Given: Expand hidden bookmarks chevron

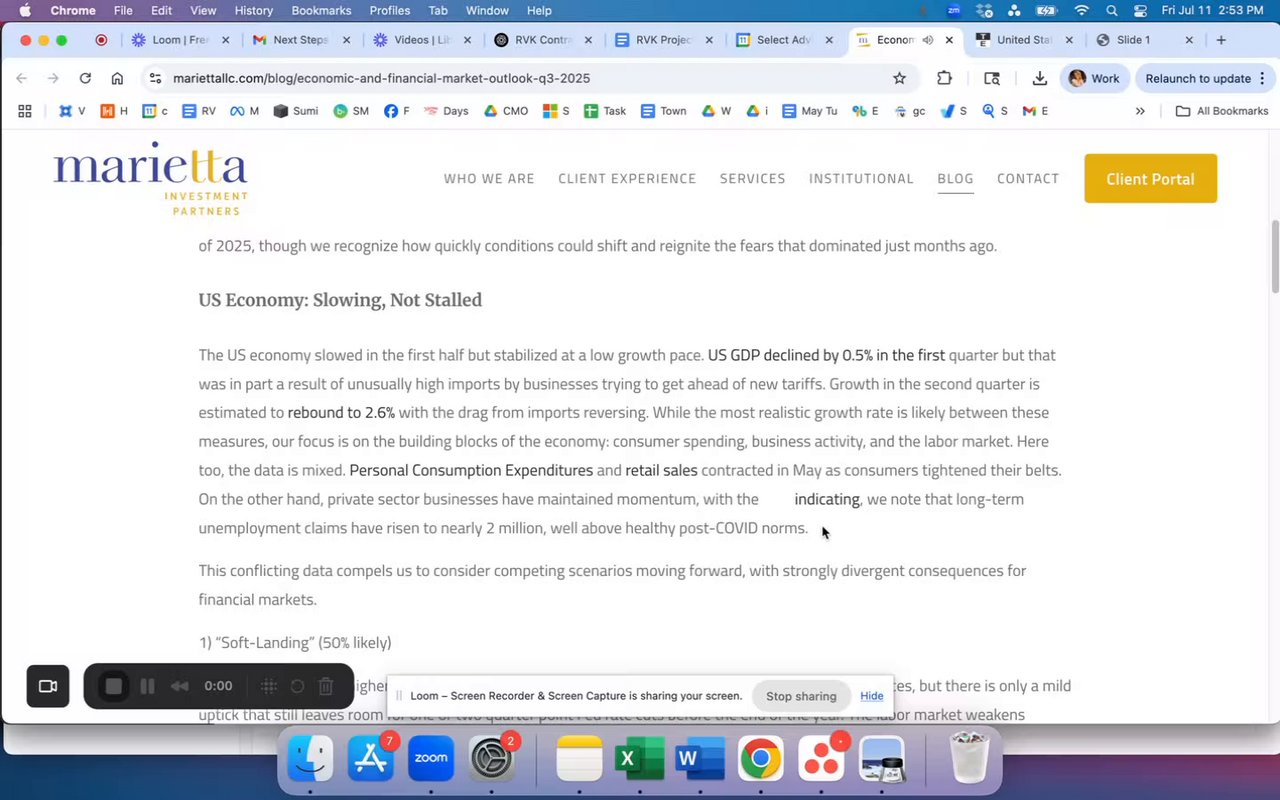Looking at the screenshot, I should click(x=1140, y=111).
